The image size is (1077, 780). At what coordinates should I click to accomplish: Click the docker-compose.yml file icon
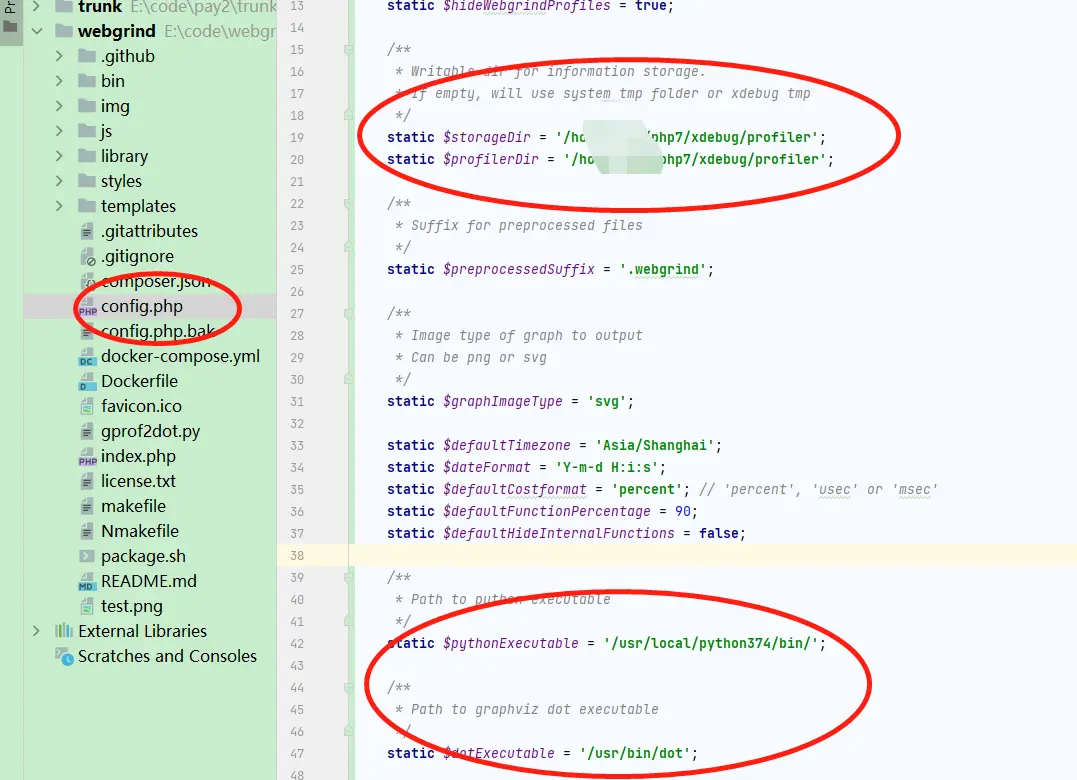pyautogui.click(x=87, y=357)
